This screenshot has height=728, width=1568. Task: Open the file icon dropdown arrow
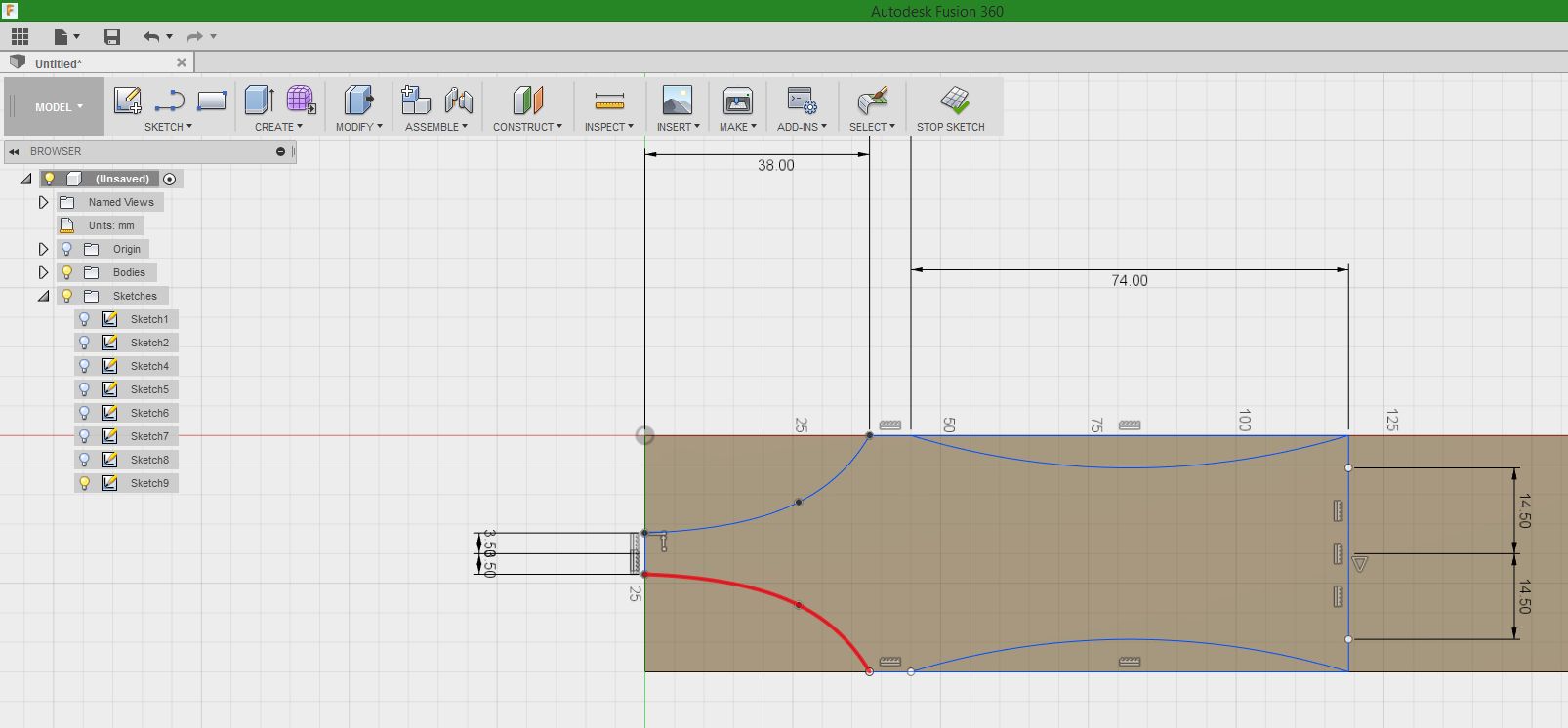tap(77, 37)
